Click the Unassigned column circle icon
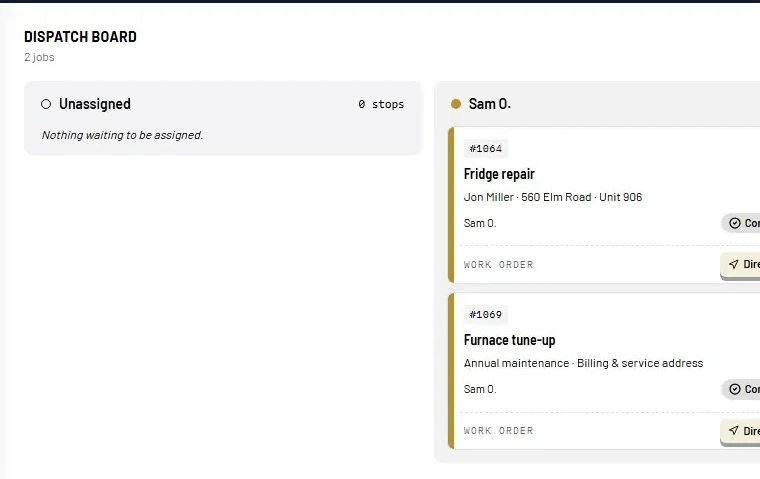 46,104
